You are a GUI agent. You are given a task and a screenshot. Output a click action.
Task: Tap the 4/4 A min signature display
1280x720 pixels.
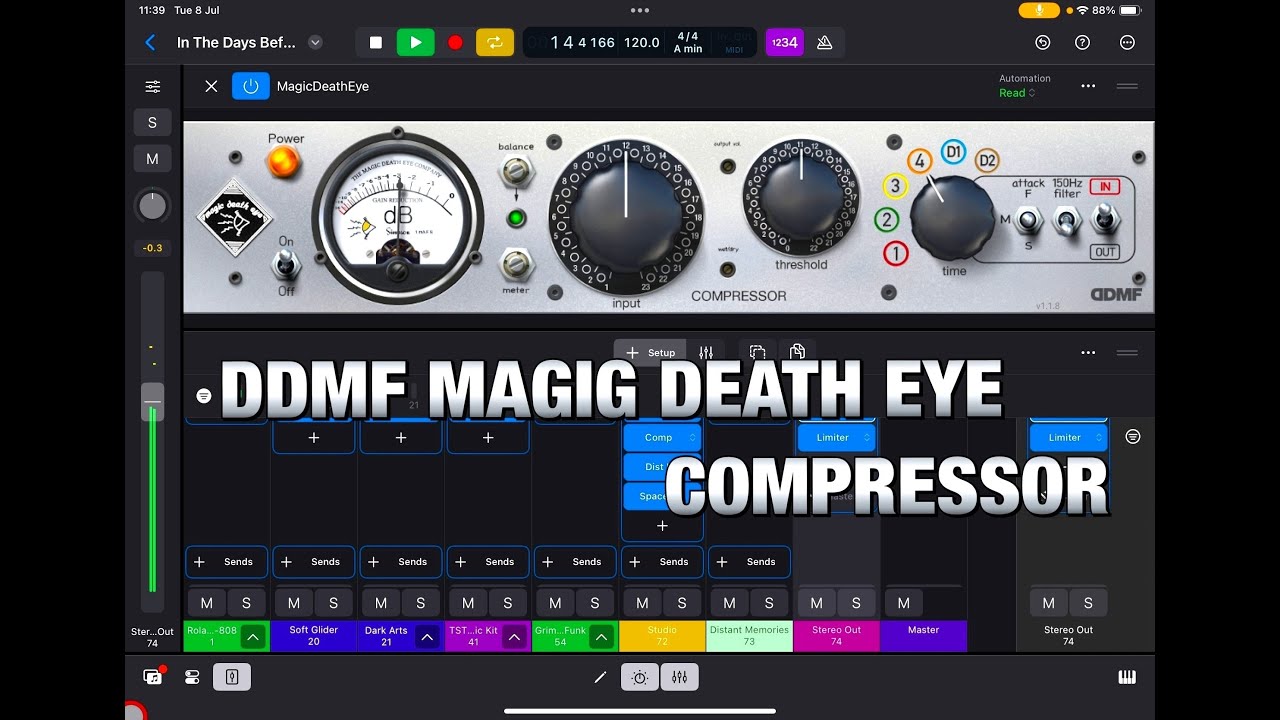(x=688, y=42)
